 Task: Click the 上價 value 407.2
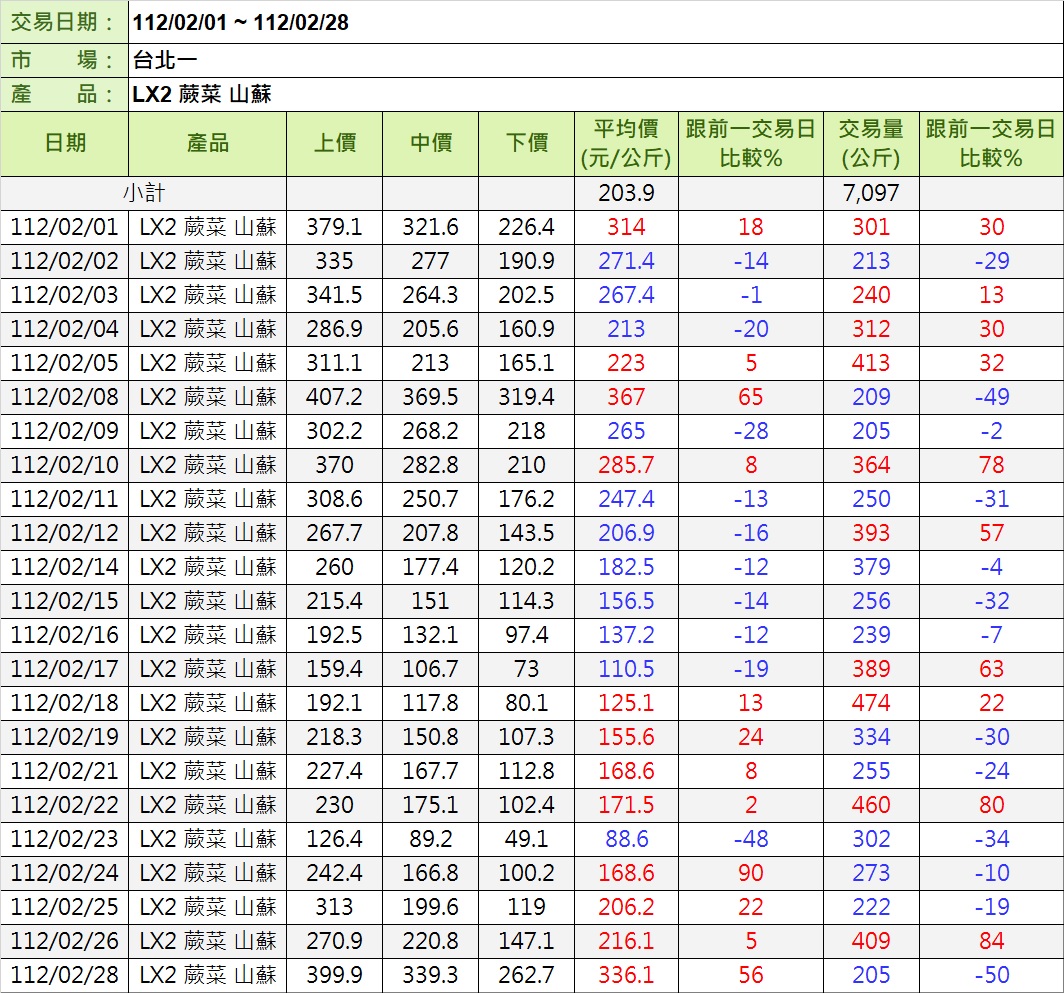coord(334,397)
